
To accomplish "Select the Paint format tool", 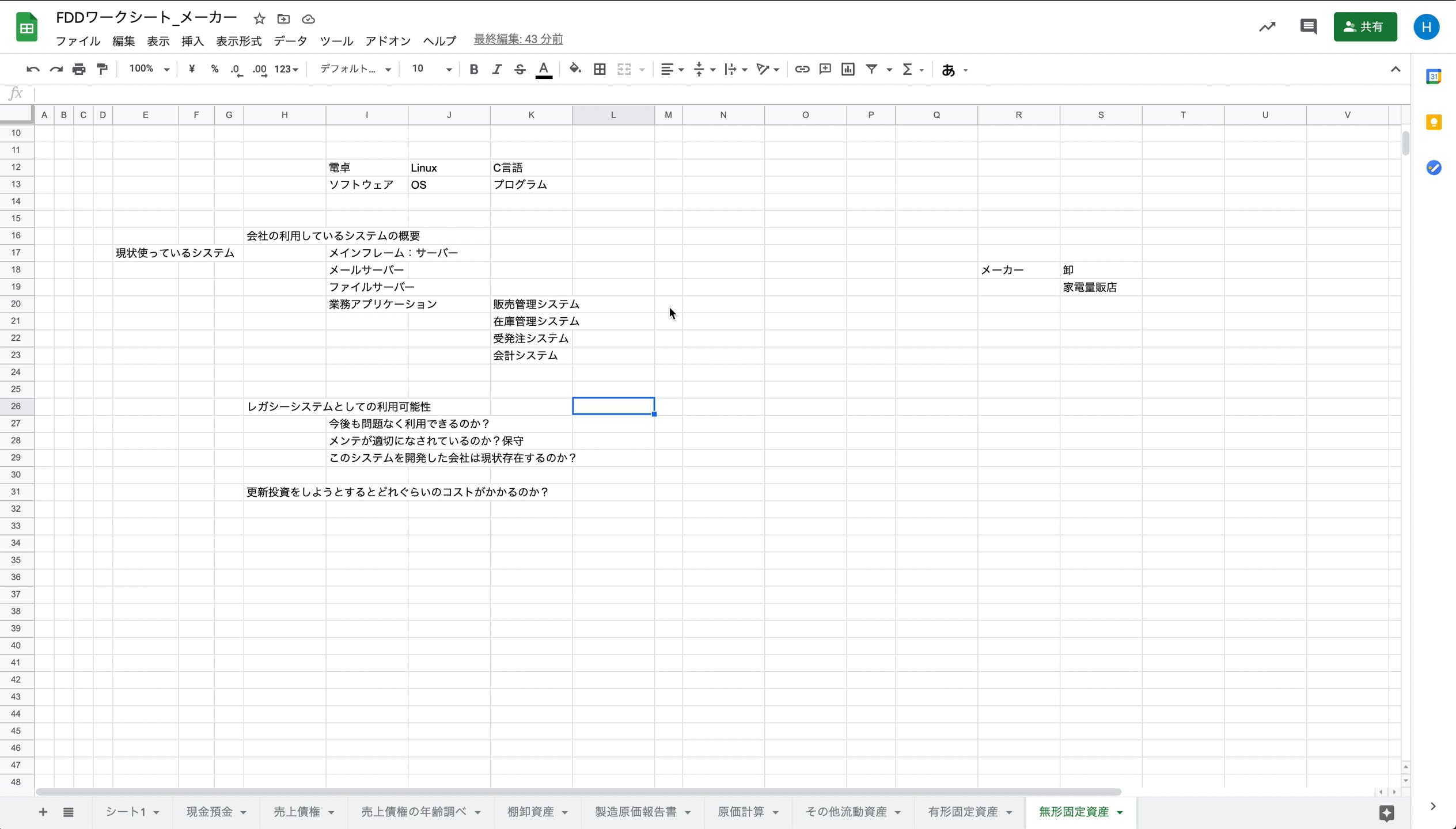I will pyautogui.click(x=102, y=69).
